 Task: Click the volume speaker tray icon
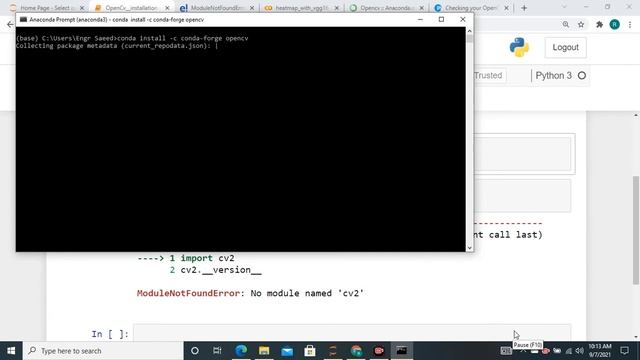point(579,351)
